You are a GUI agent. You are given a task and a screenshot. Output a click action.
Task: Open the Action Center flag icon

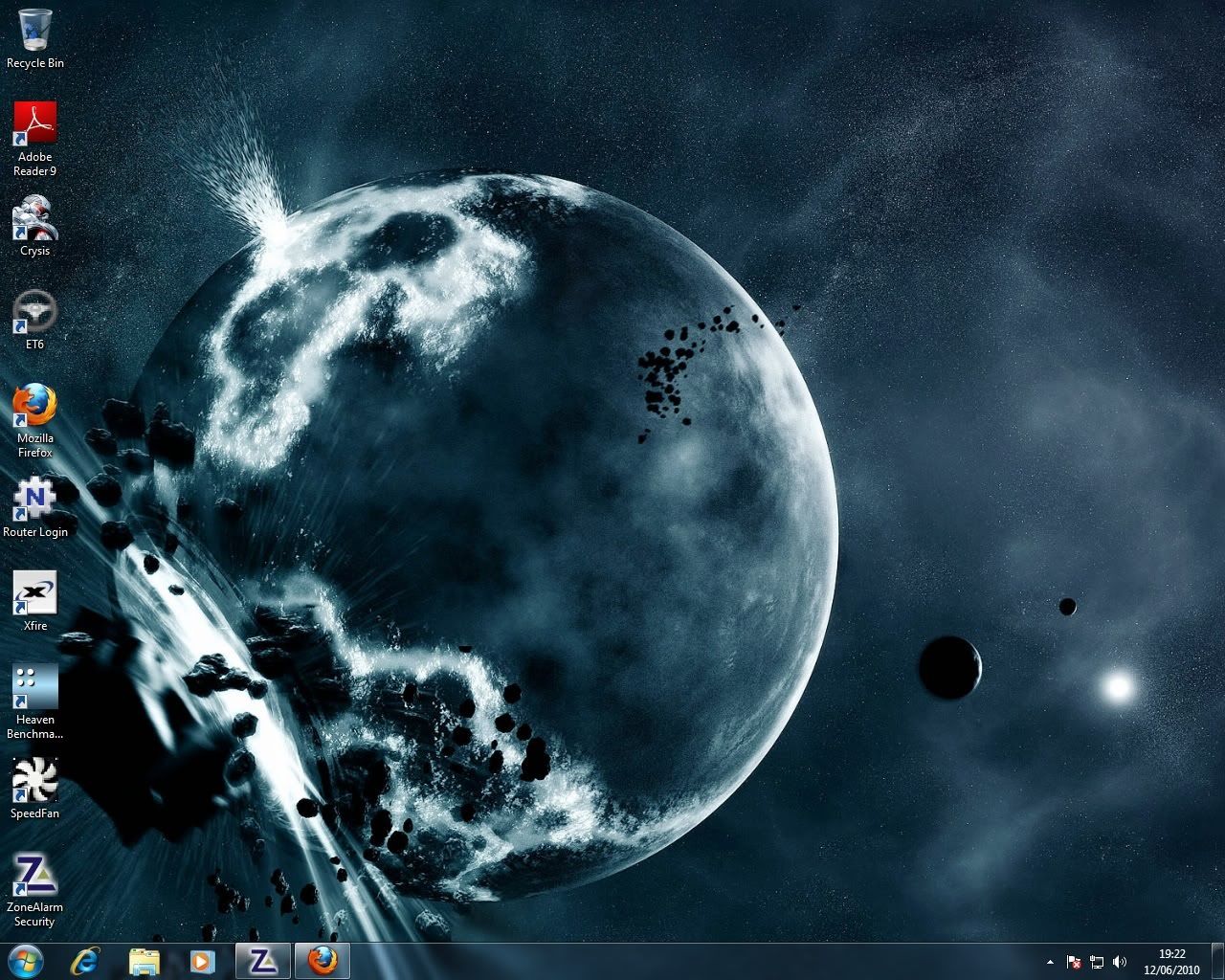(x=1074, y=962)
